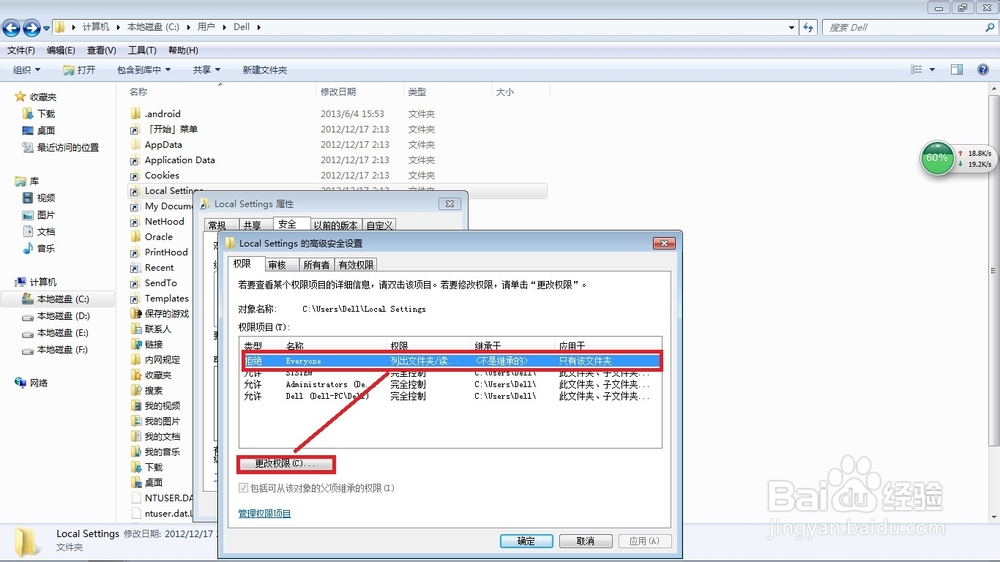Open the 工具(T) menu
1000x562 pixels.
click(142, 50)
